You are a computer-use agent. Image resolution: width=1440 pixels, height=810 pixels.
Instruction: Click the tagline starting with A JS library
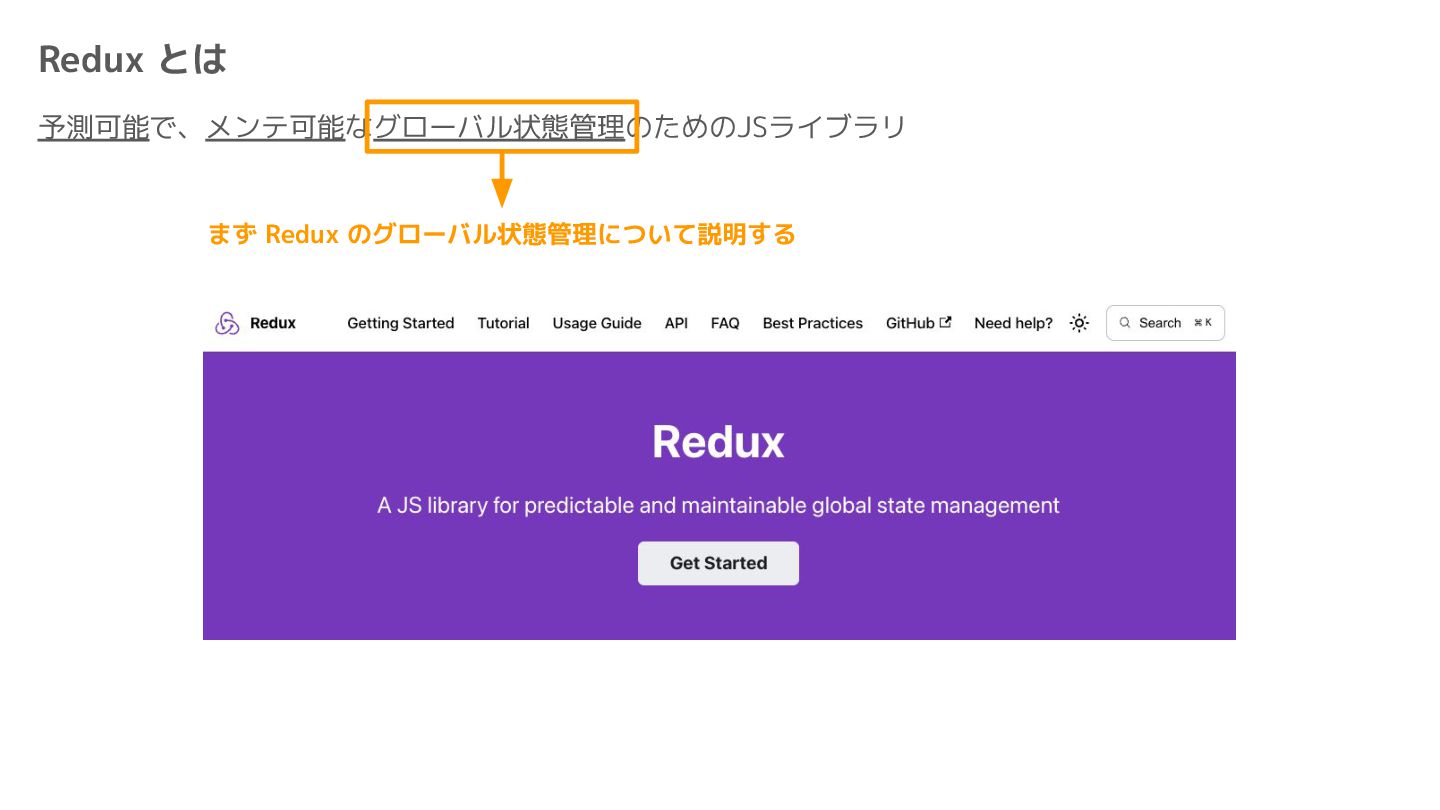(x=718, y=506)
